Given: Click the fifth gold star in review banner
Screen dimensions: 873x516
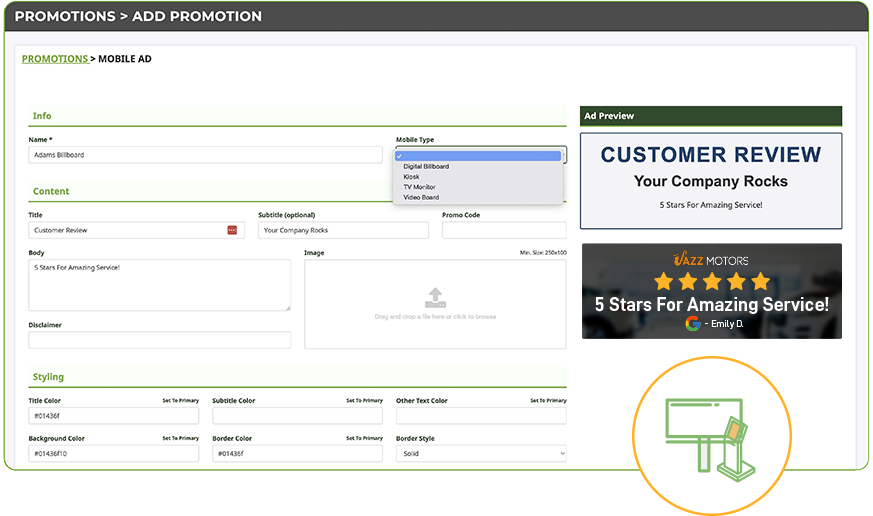Looking at the screenshot, I should coord(761,281).
